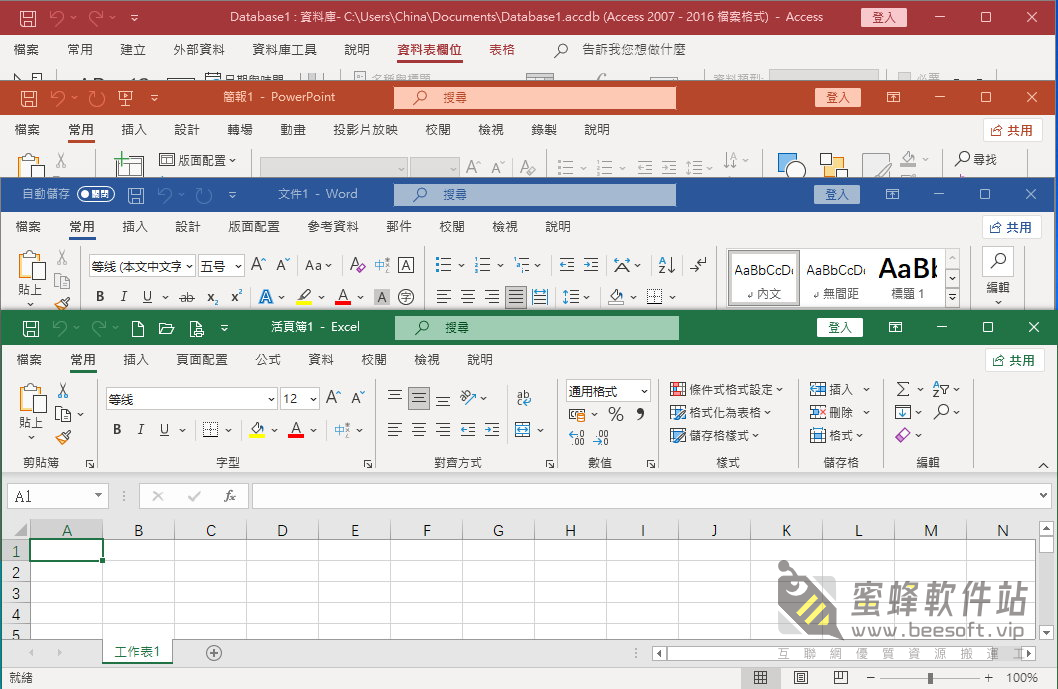Open Excel Cell Styles dropdown
The image size is (1058, 689).
click(715, 435)
